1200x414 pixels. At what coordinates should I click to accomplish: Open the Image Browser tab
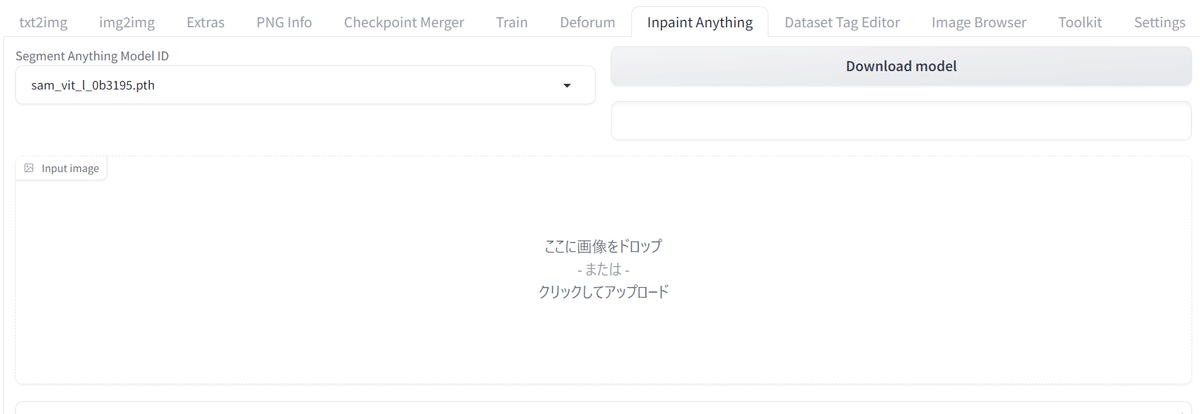pyautogui.click(x=978, y=22)
